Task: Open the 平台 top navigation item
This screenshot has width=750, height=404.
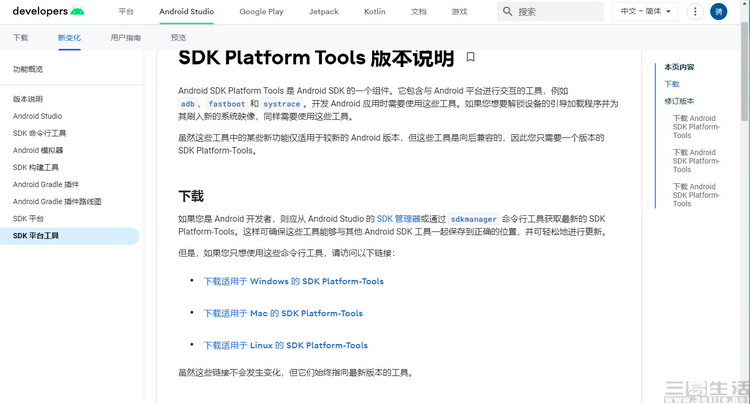Action: click(x=126, y=11)
